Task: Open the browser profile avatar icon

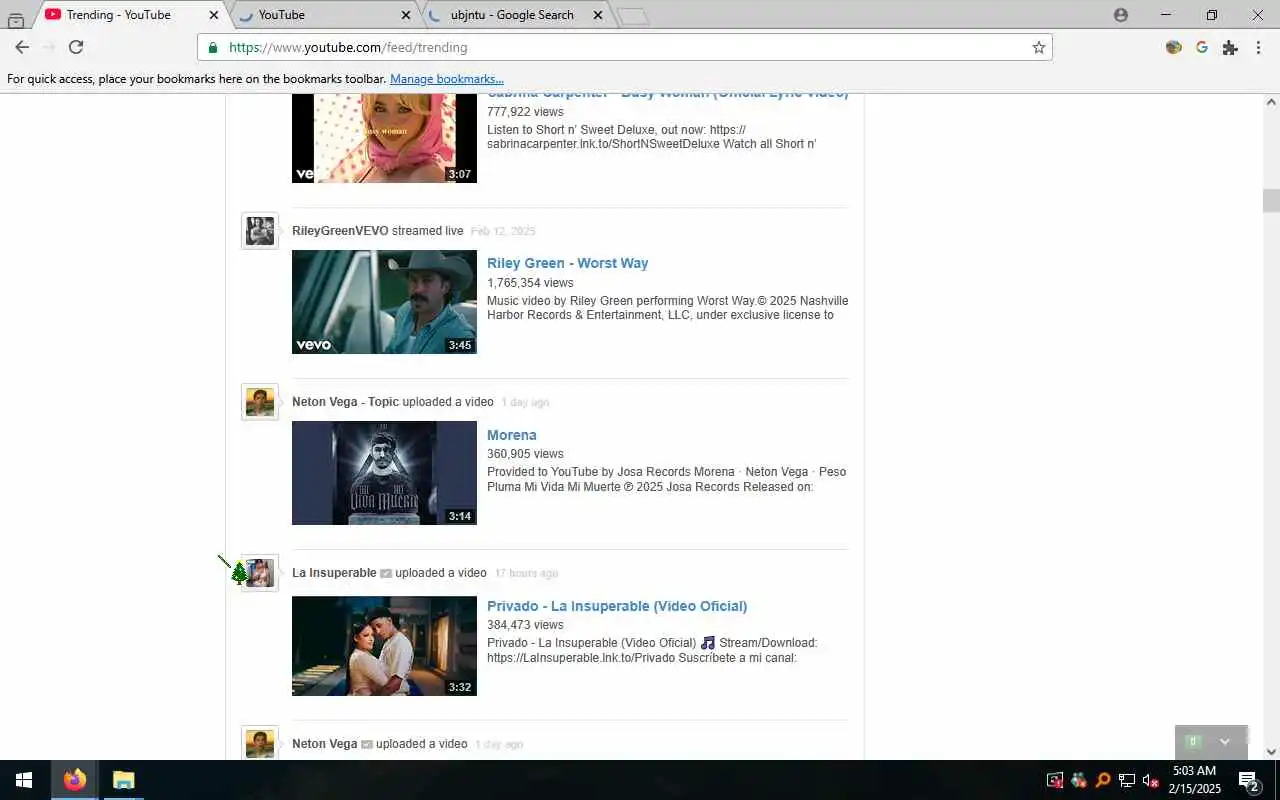Action: (1120, 15)
